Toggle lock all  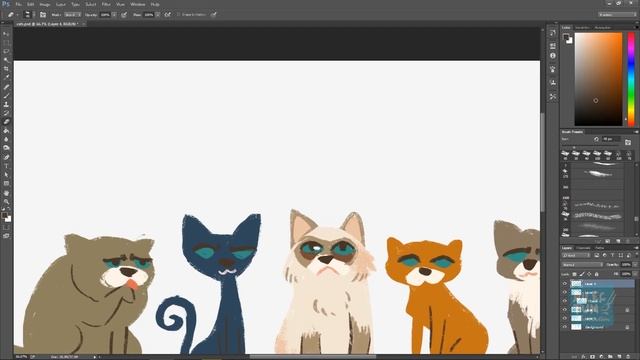pos(597,274)
